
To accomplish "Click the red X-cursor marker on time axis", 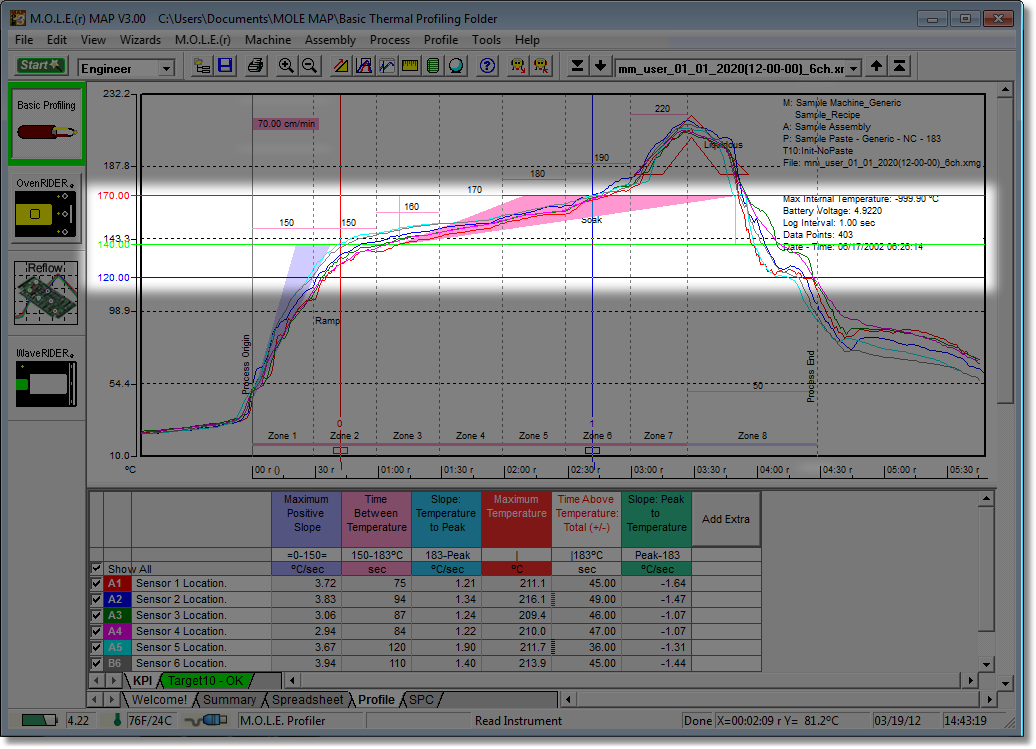I will tap(340, 450).
